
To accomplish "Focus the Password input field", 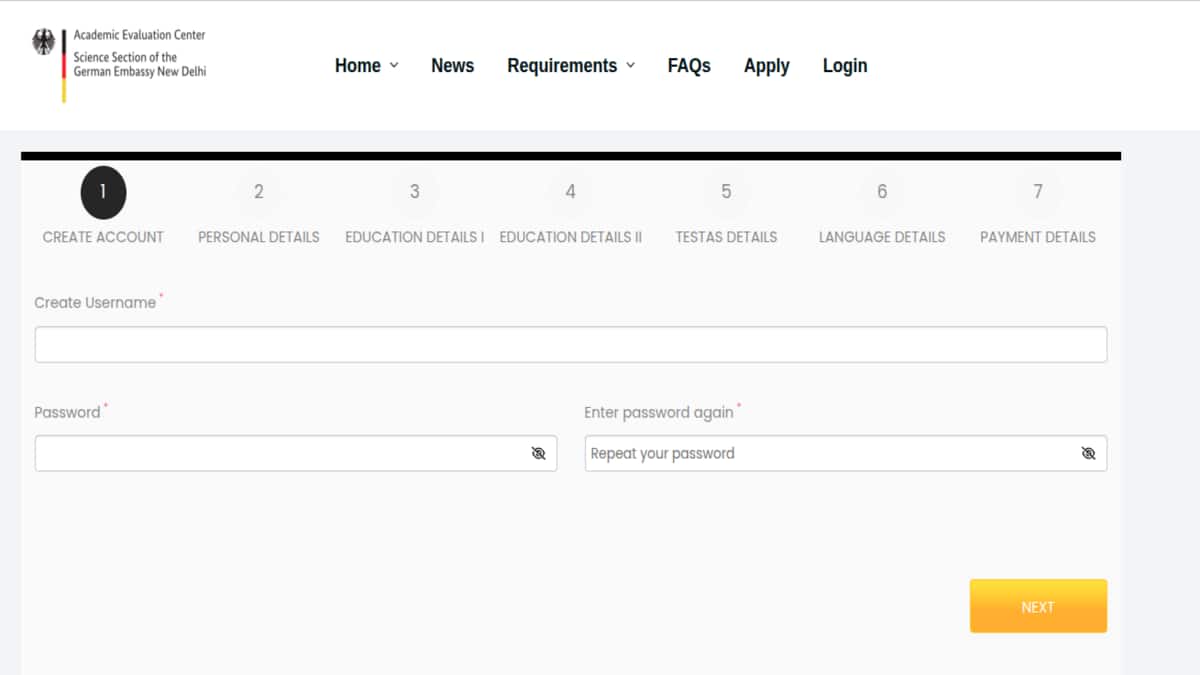I will coord(296,453).
